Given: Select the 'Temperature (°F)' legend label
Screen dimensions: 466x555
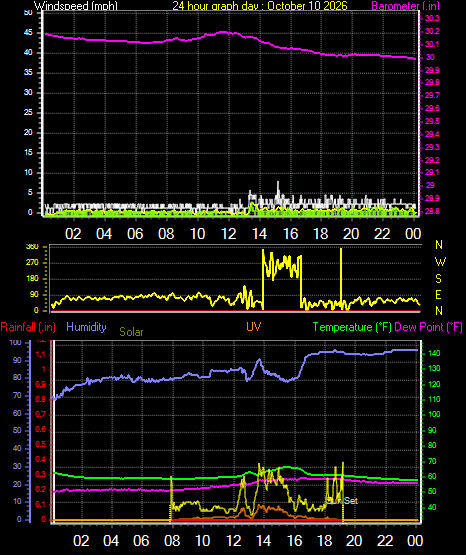Looking at the screenshot, I should pyautogui.click(x=352, y=327).
